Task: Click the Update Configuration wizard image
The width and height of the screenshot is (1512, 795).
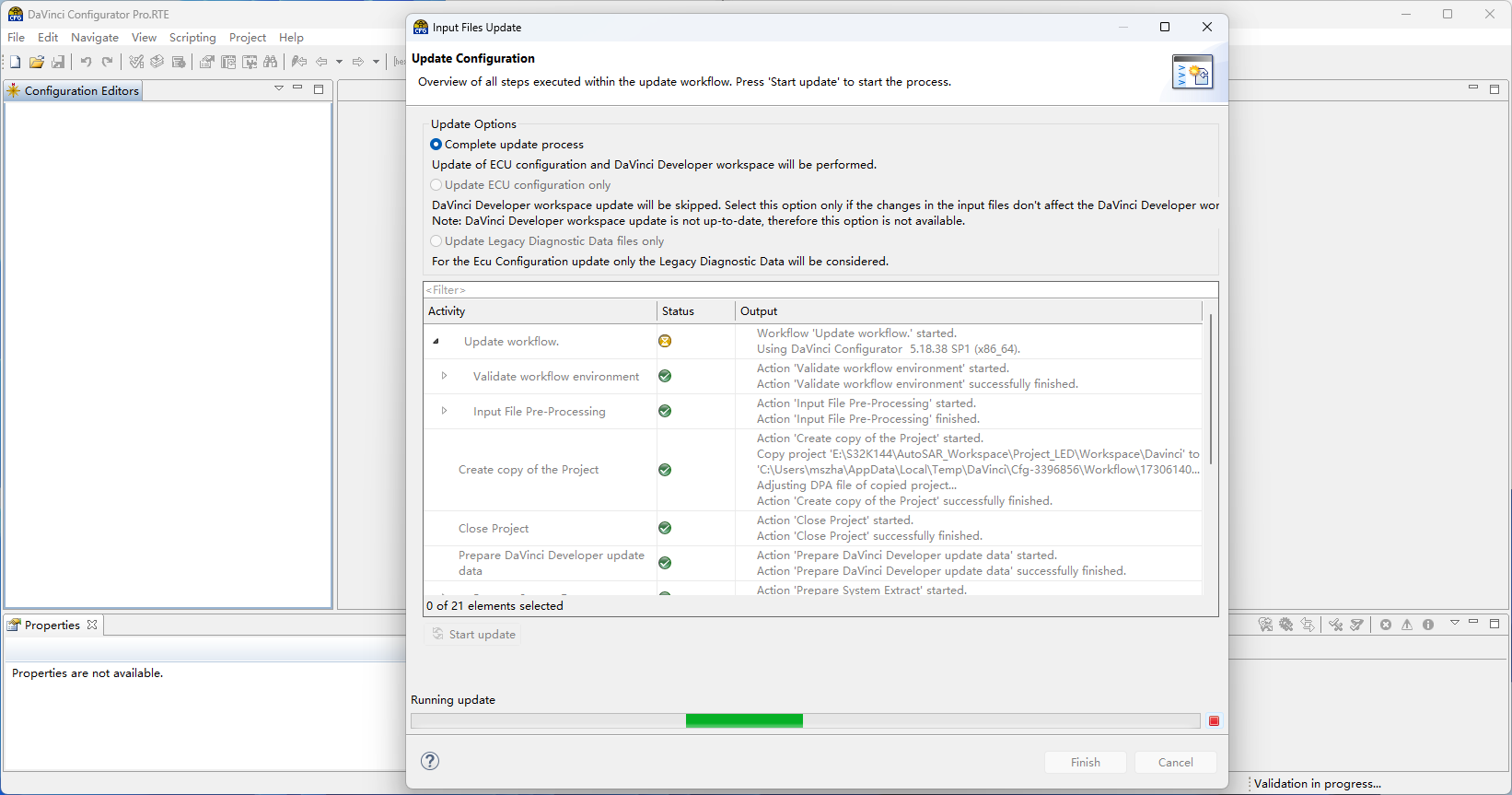Action: [1192, 71]
